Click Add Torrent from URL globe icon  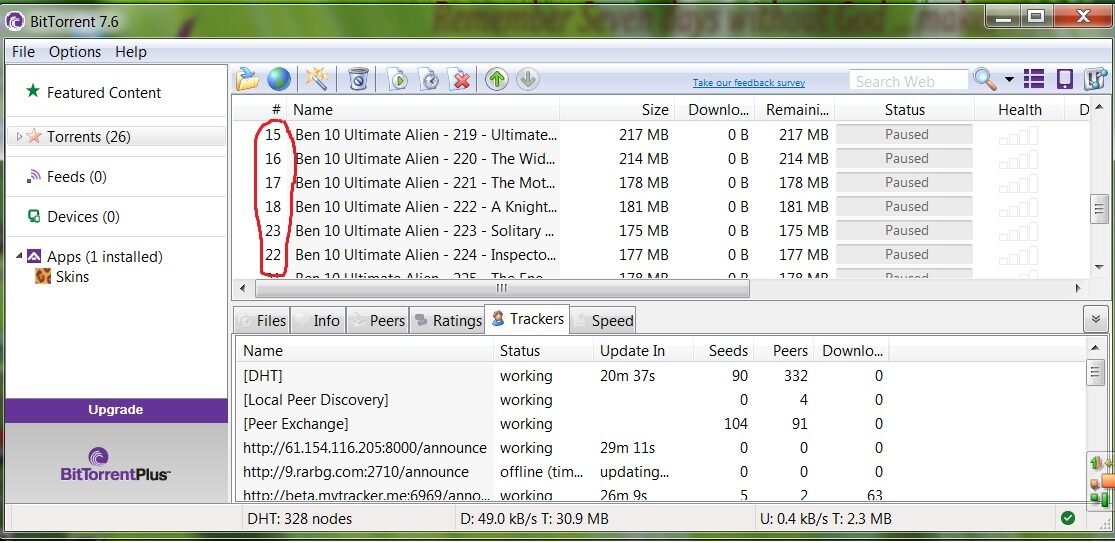click(279, 79)
